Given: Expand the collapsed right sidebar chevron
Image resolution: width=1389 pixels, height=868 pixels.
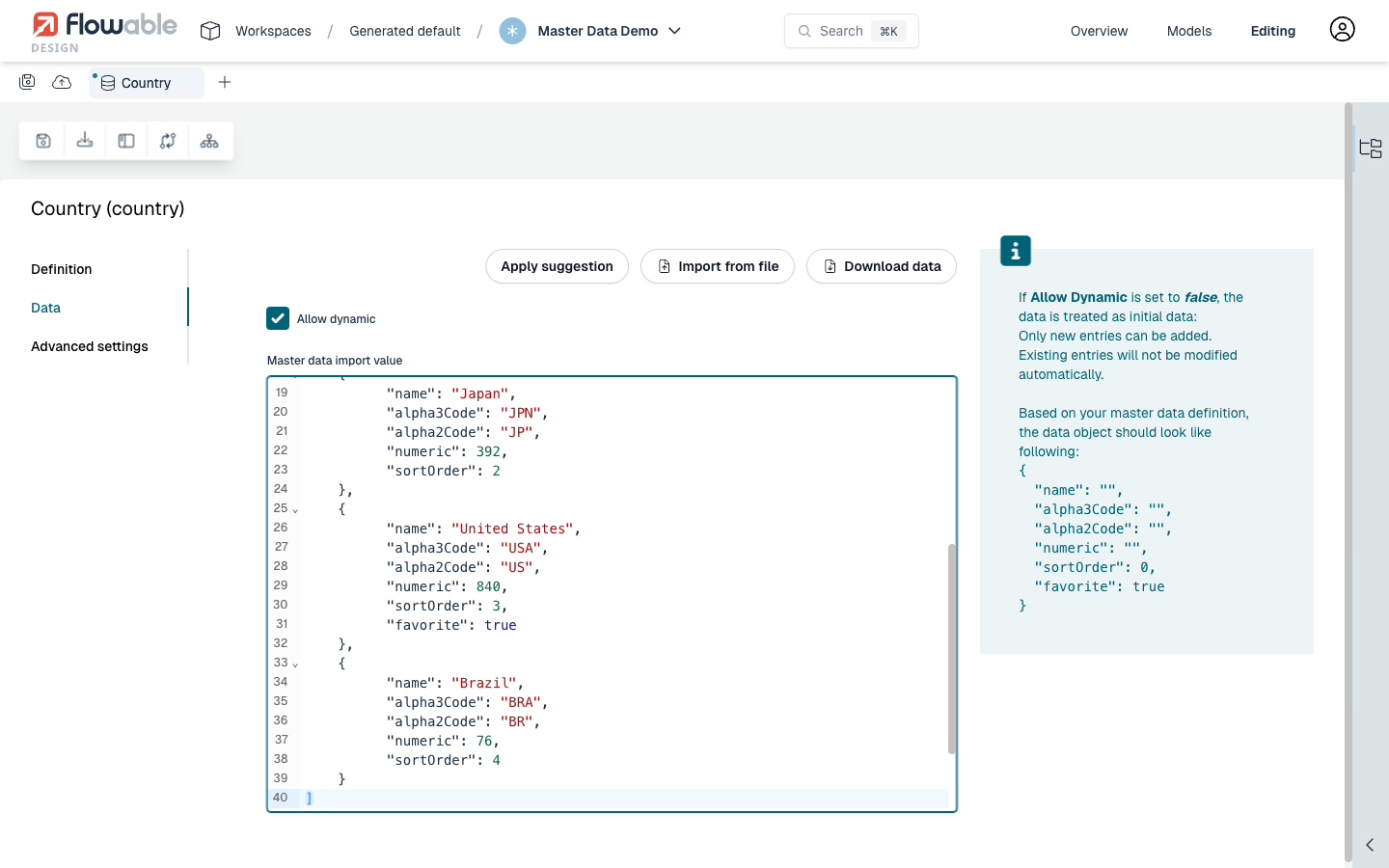Looking at the screenshot, I should 1370,845.
